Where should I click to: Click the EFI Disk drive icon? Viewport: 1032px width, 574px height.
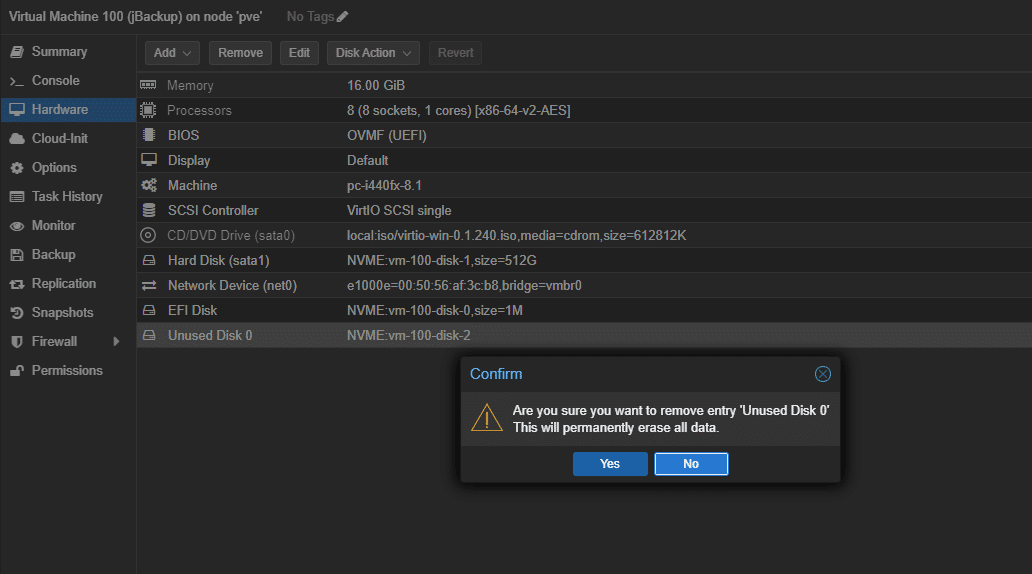point(149,310)
